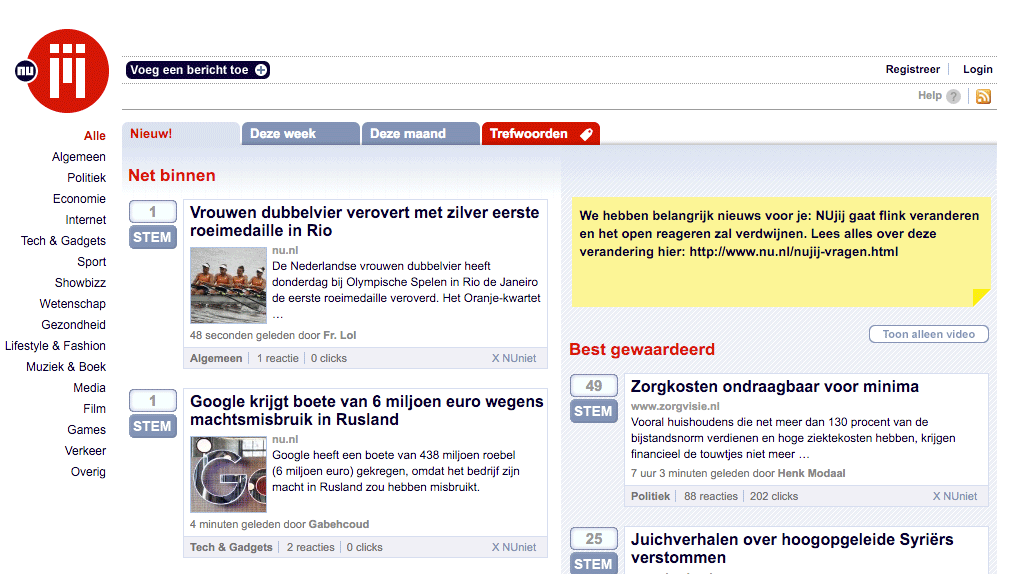
Task: Choose the Wetenschap category in sidebar
Action: click(x=72, y=304)
